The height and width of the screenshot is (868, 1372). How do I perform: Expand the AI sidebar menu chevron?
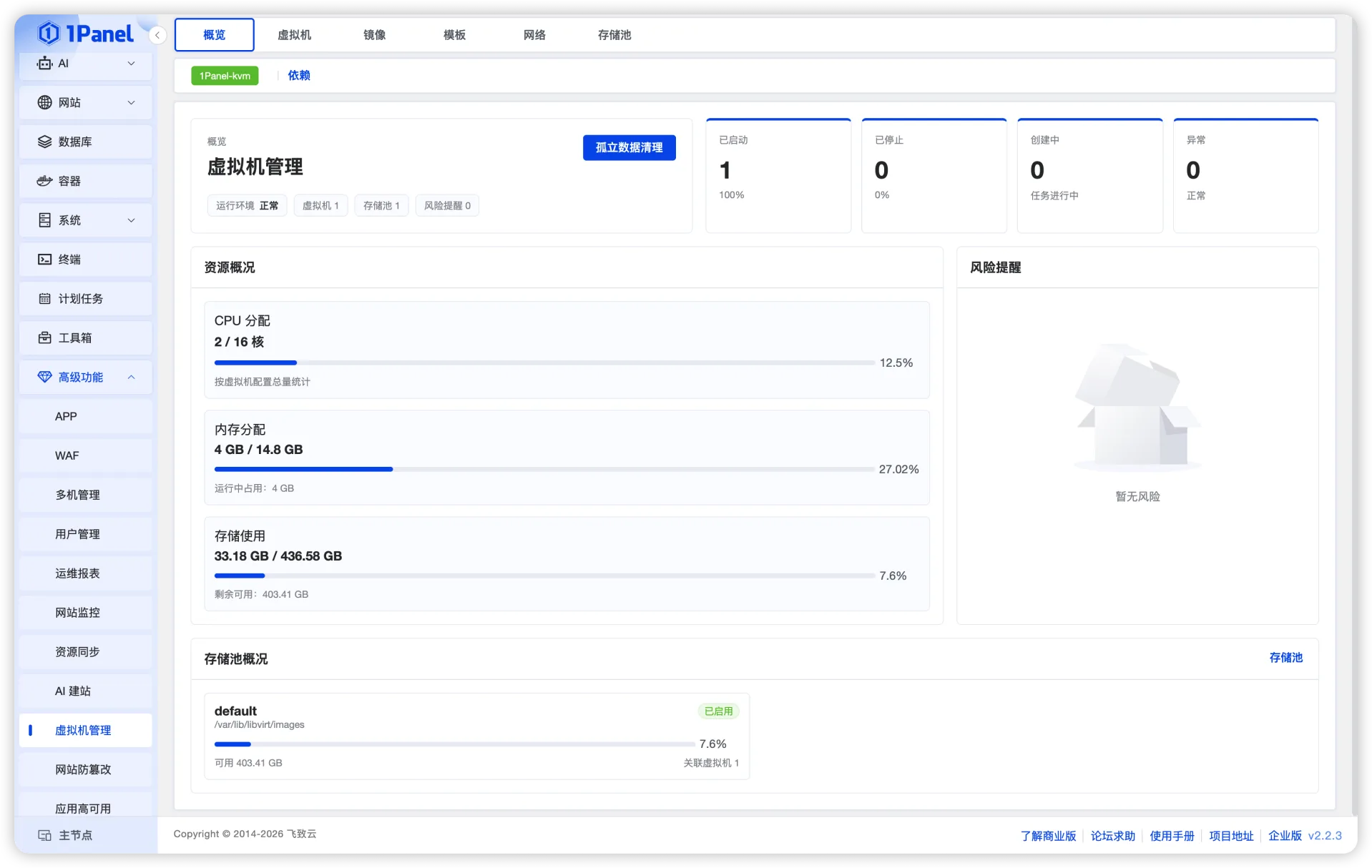131,63
